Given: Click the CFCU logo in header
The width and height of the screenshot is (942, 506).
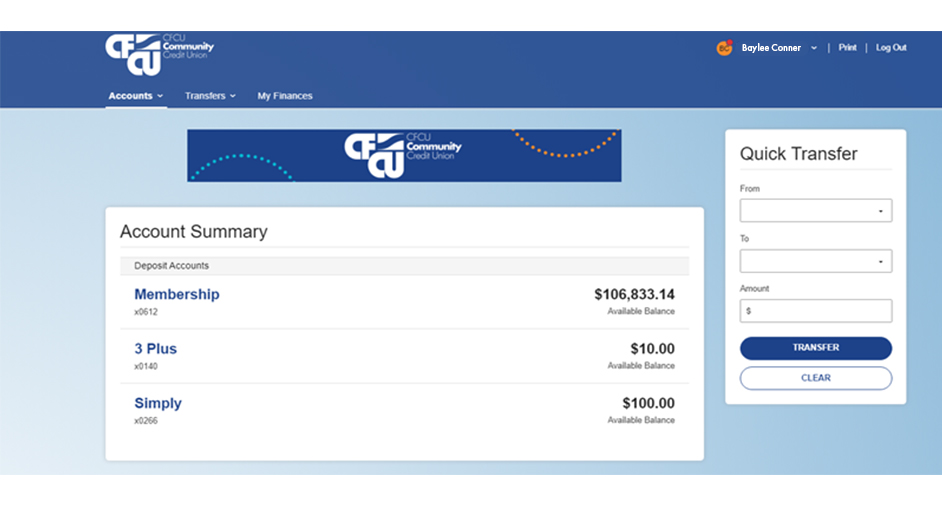Looking at the screenshot, I should [159, 55].
